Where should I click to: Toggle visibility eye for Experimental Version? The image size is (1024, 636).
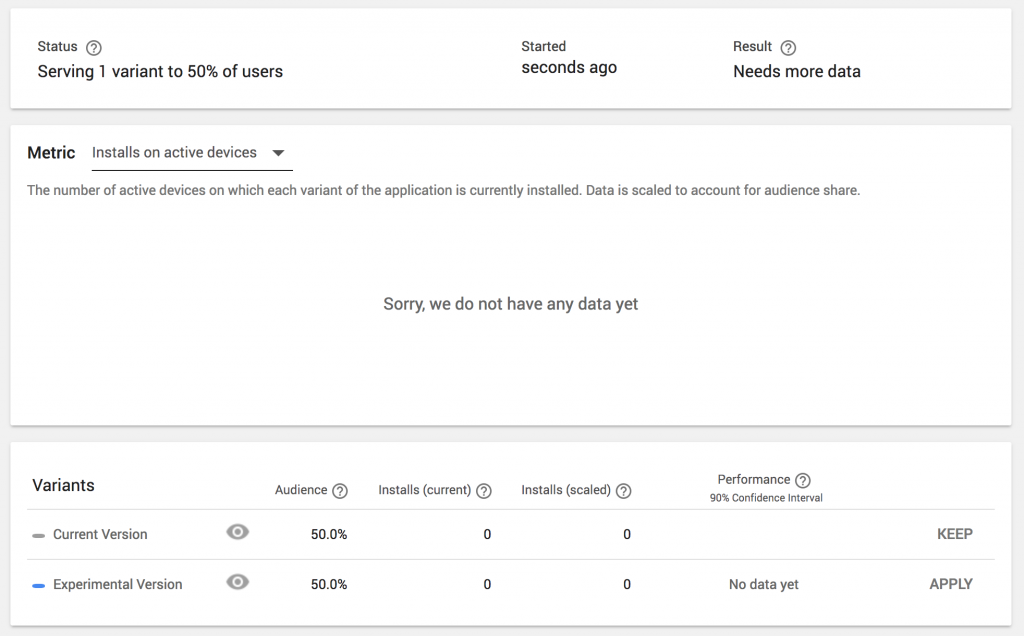[x=237, y=583]
